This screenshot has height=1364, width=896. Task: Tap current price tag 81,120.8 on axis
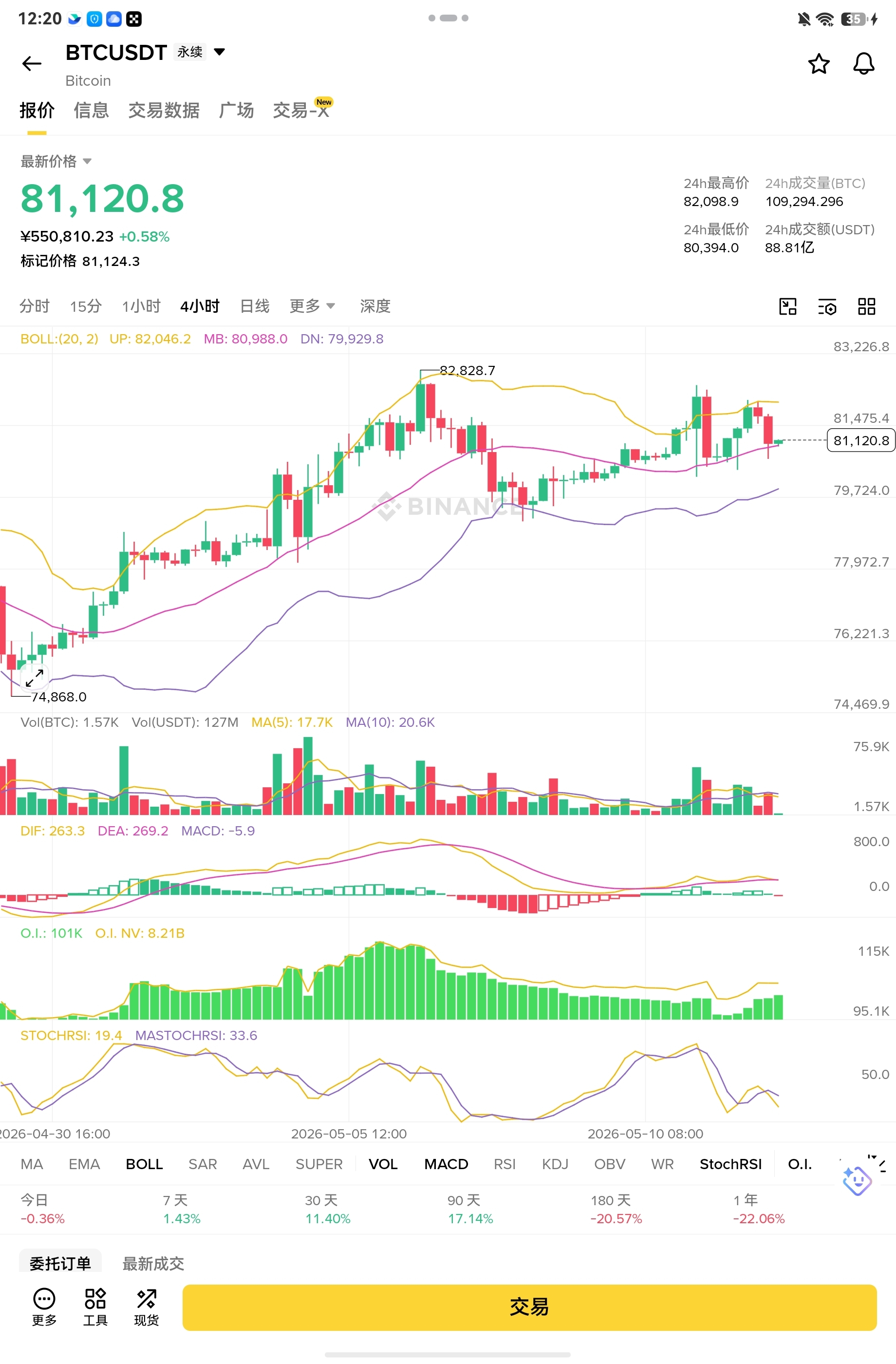(x=861, y=440)
